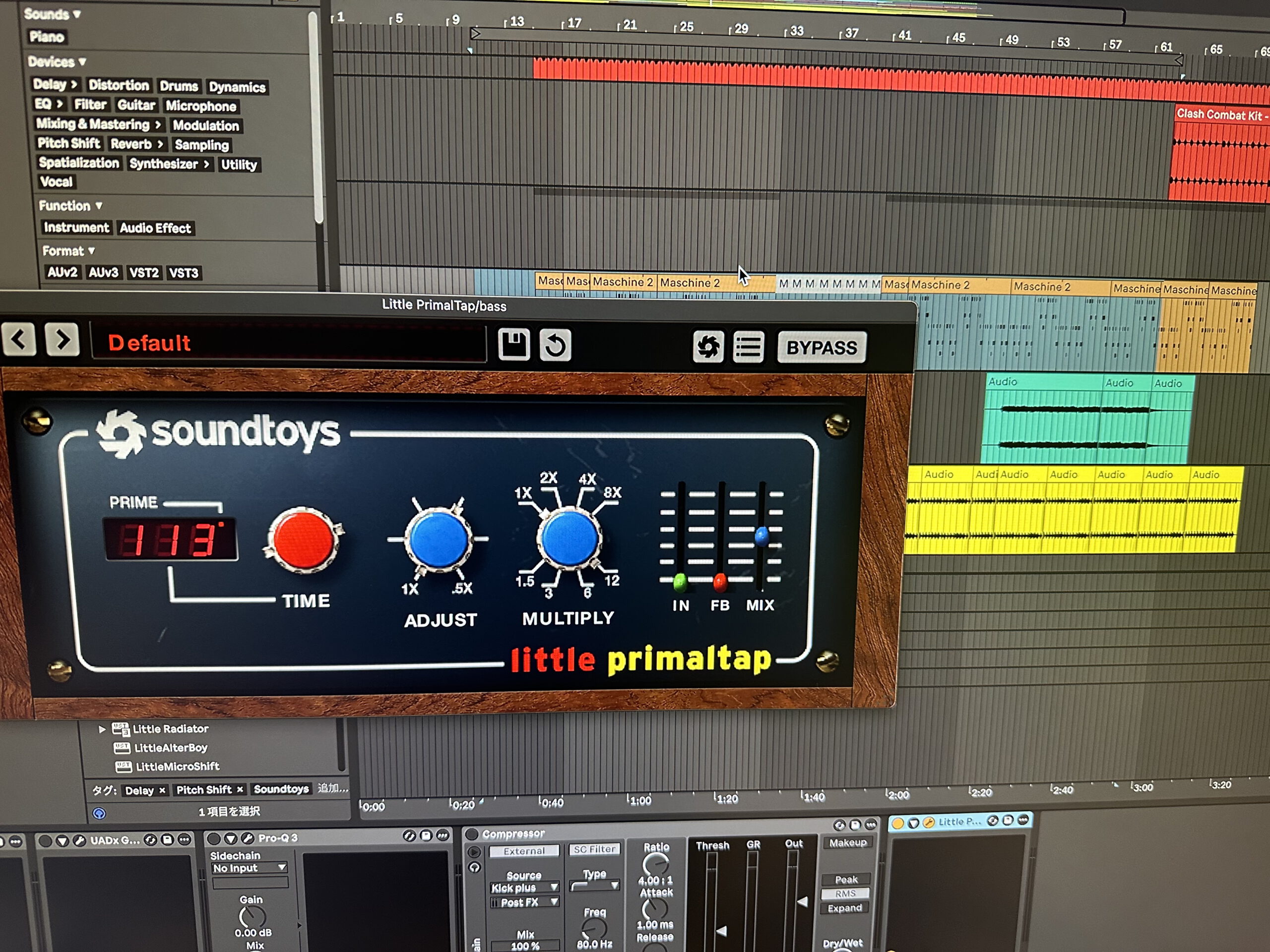The width and height of the screenshot is (1270, 952).
Task: Enable RMS mode in Compressor
Action: coord(845,893)
